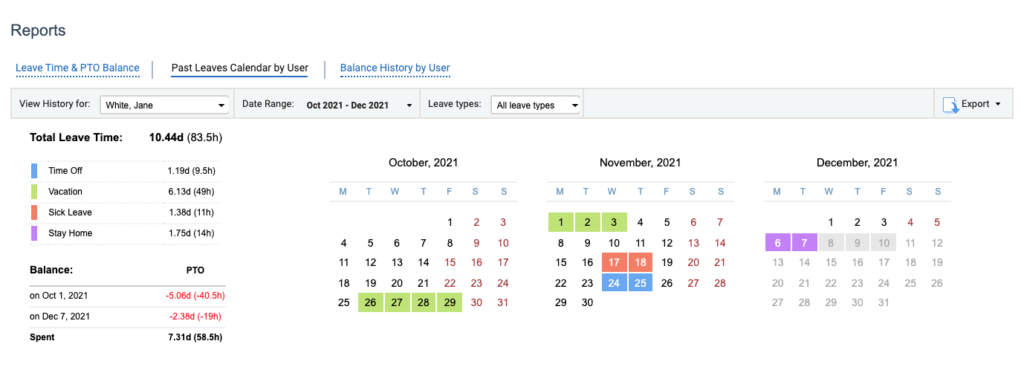Click November 30 in the calendar

click(x=587, y=303)
